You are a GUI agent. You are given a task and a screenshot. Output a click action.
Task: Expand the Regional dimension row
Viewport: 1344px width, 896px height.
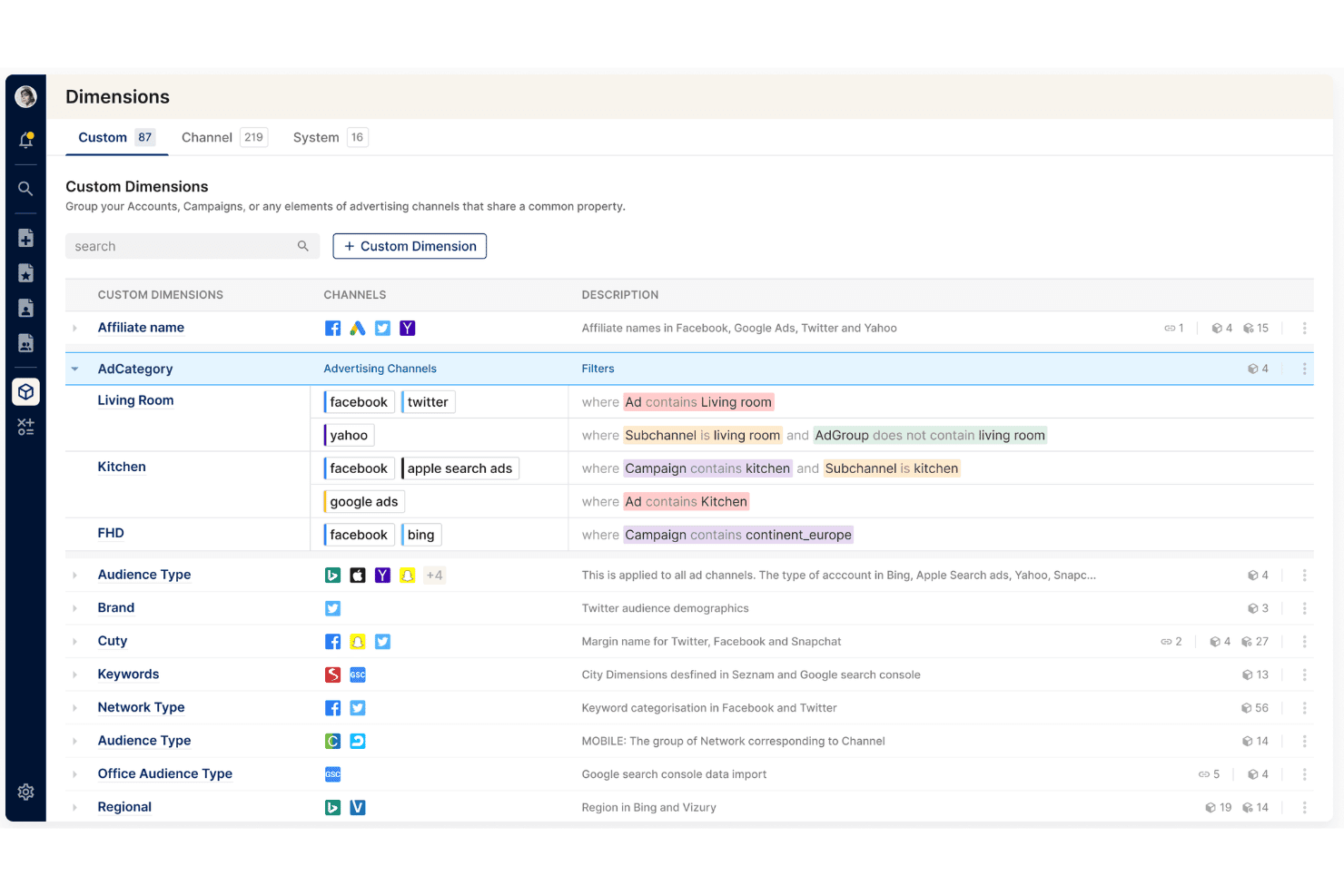pos(75,807)
